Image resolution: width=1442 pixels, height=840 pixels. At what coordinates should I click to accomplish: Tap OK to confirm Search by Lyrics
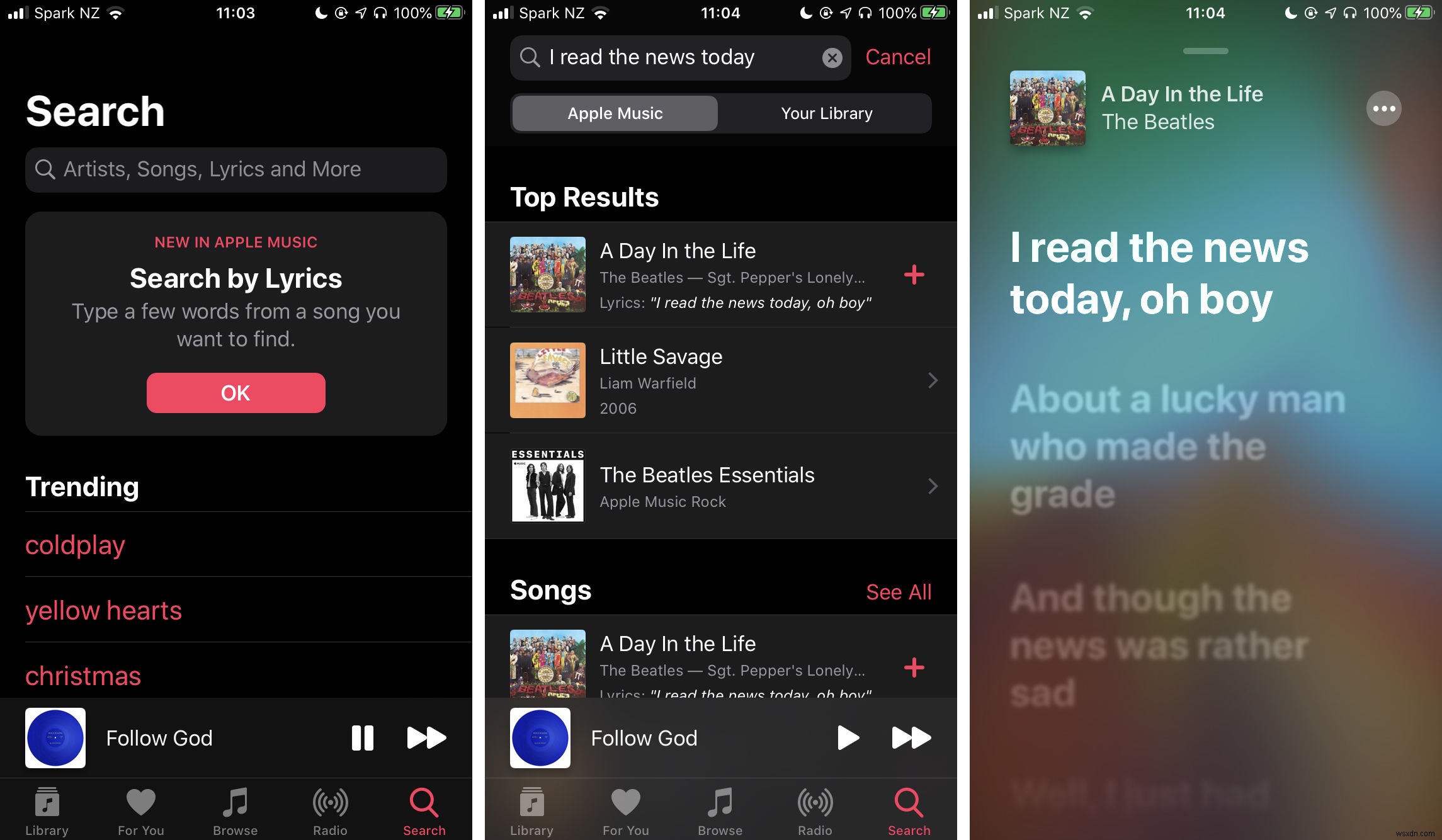[x=235, y=393]
